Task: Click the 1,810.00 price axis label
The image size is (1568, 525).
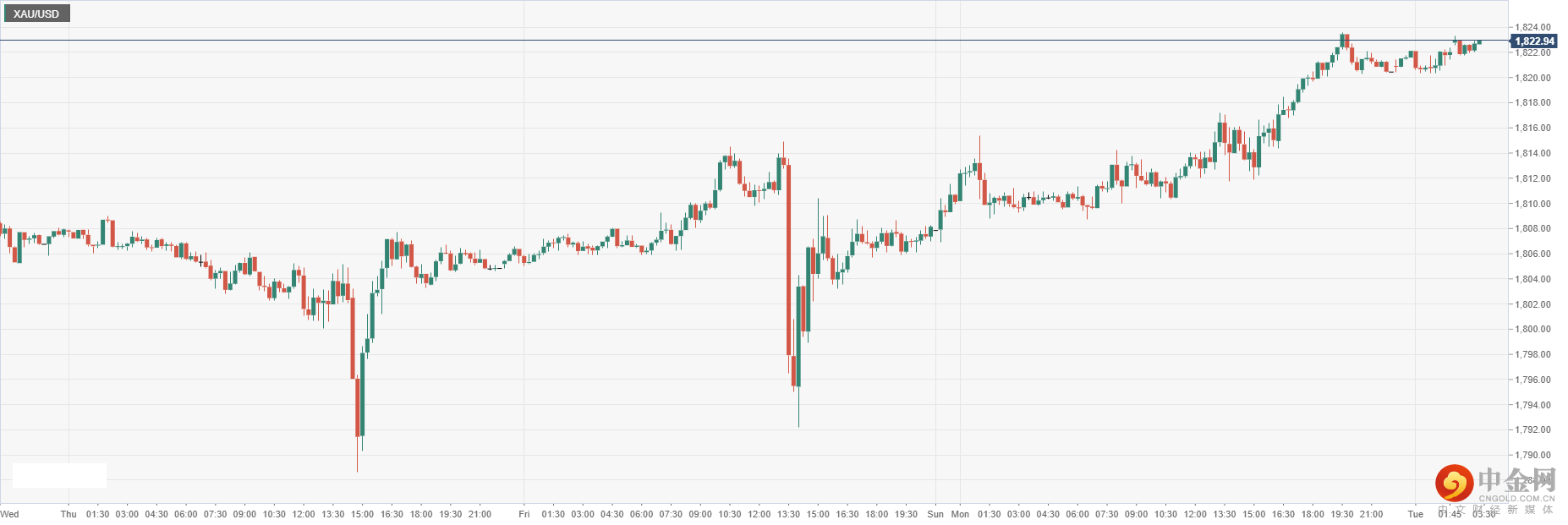Action: pyautogui.click(x=1532, y=204)
